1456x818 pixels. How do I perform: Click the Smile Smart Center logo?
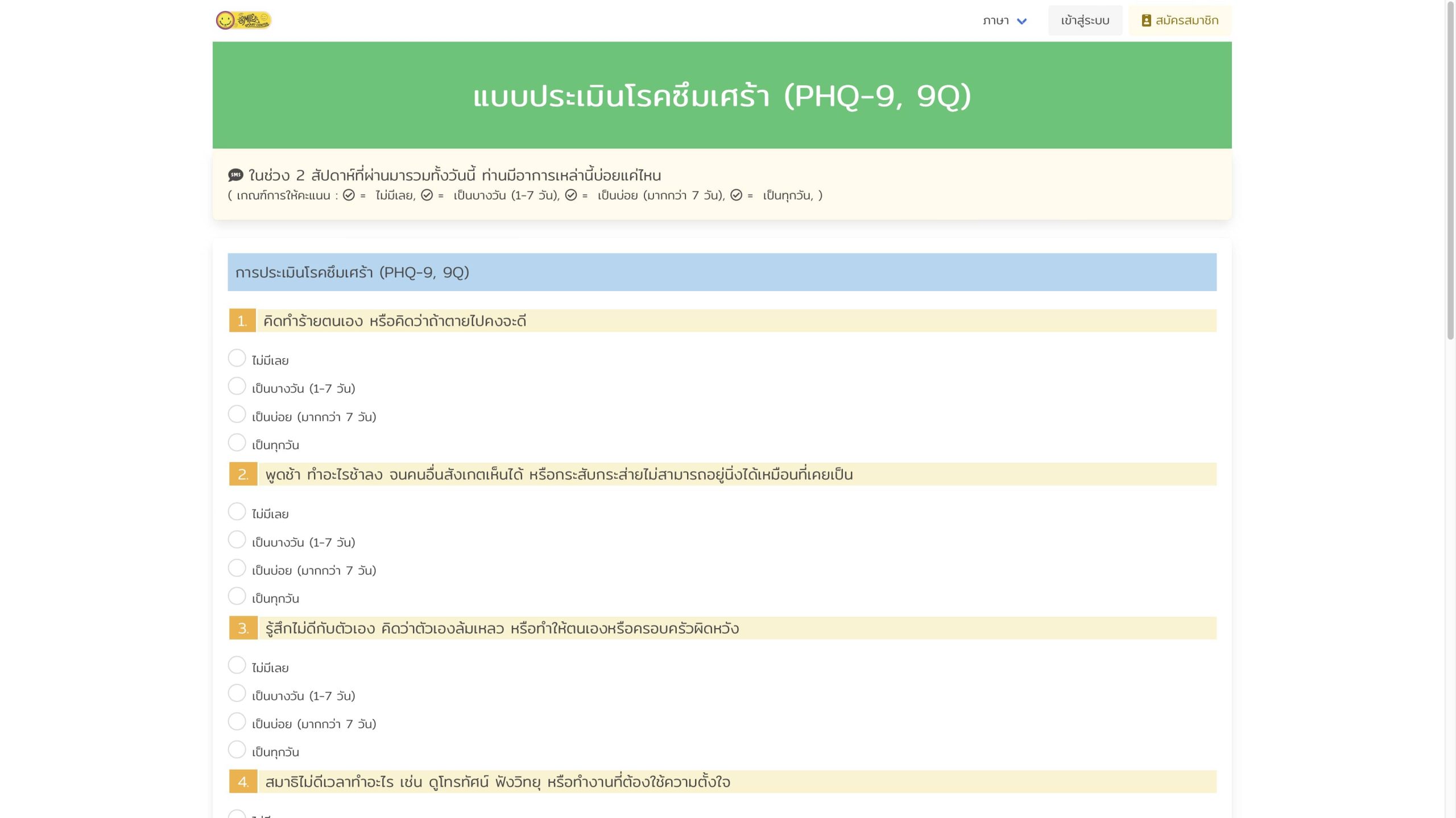243,20
